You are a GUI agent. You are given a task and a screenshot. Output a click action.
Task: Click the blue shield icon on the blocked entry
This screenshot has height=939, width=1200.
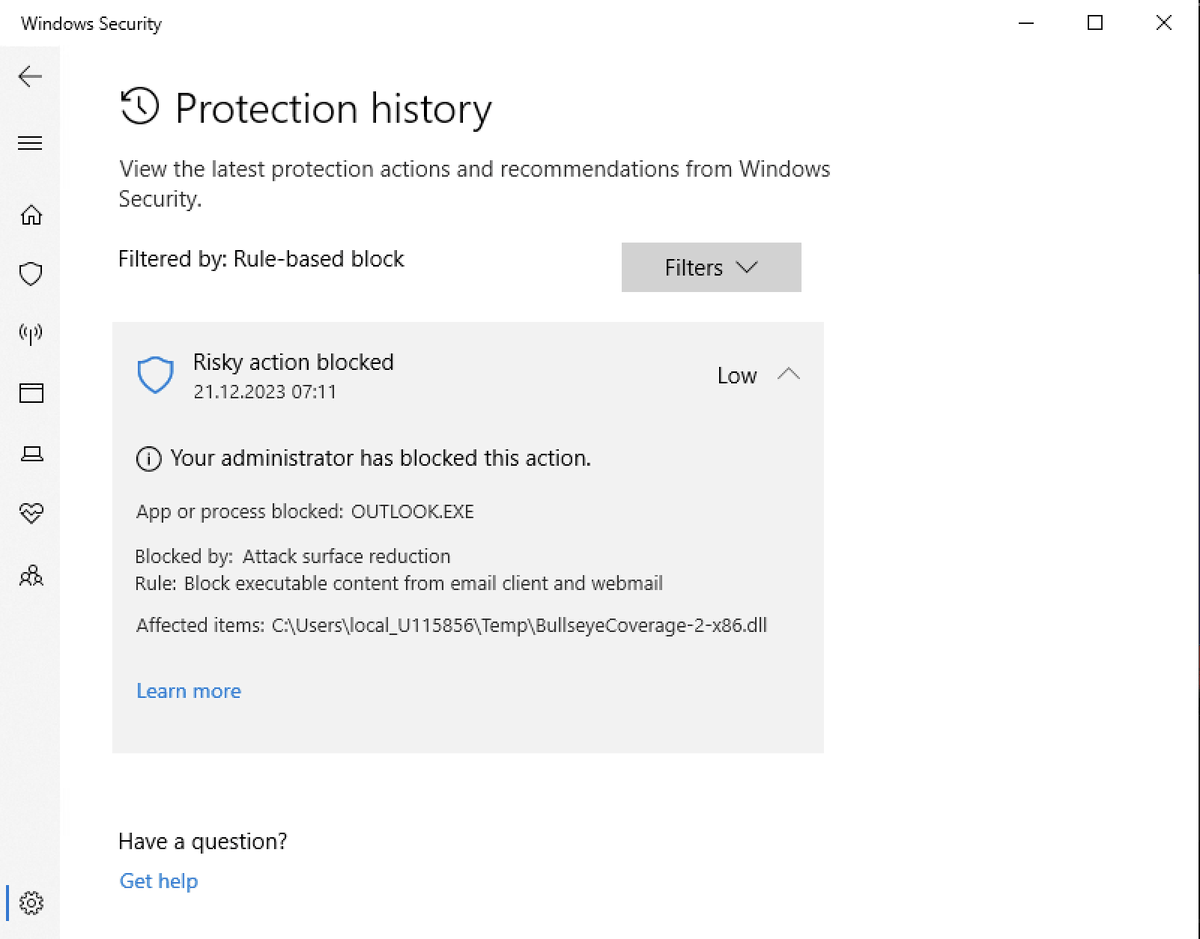(x=155, y=375)
